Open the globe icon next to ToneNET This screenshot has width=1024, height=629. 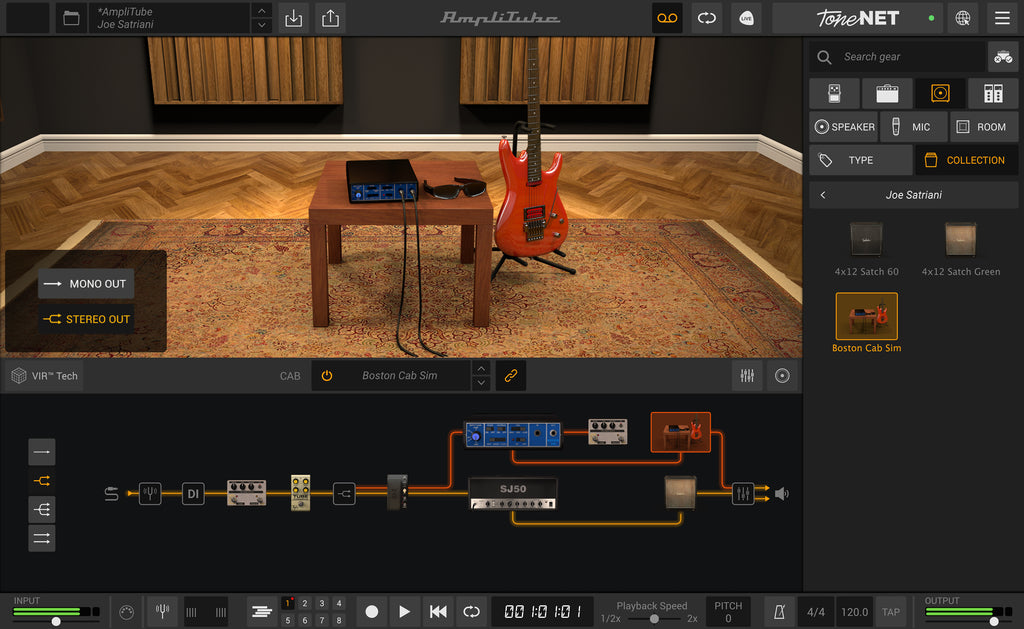[x=963, y=18]
